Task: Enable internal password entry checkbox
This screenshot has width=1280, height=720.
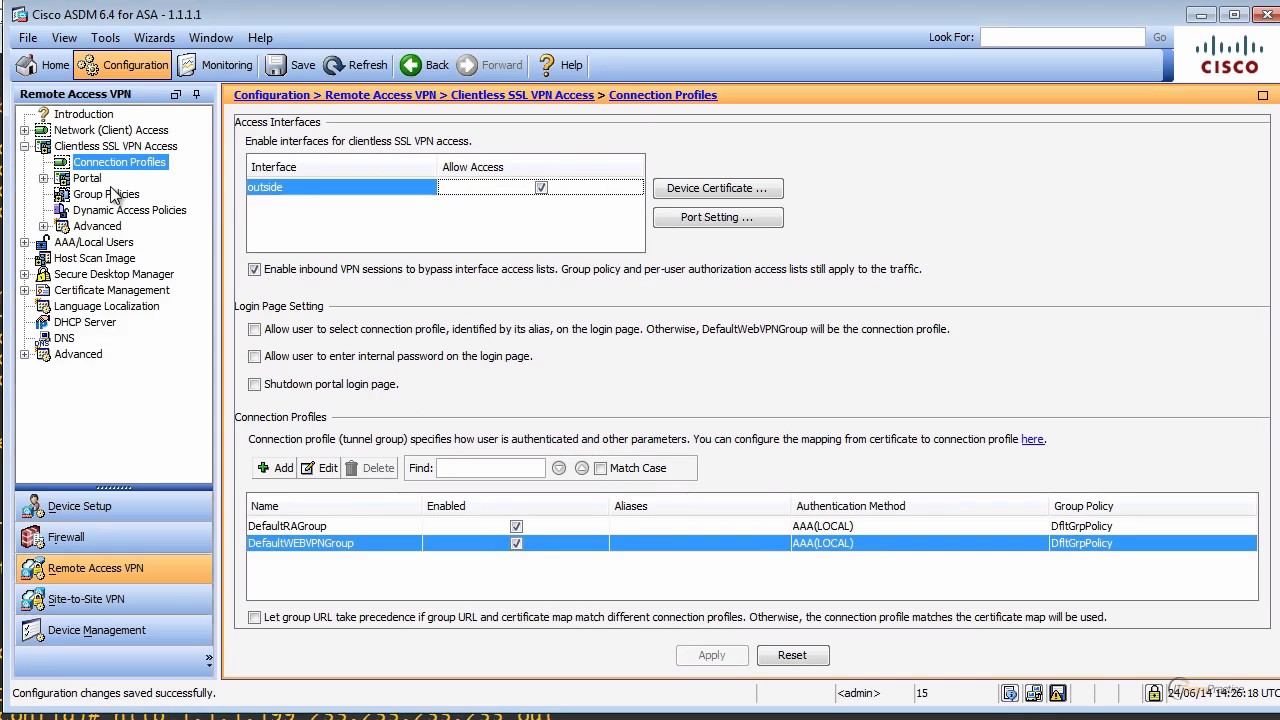Action: click(x=254, y=356)
